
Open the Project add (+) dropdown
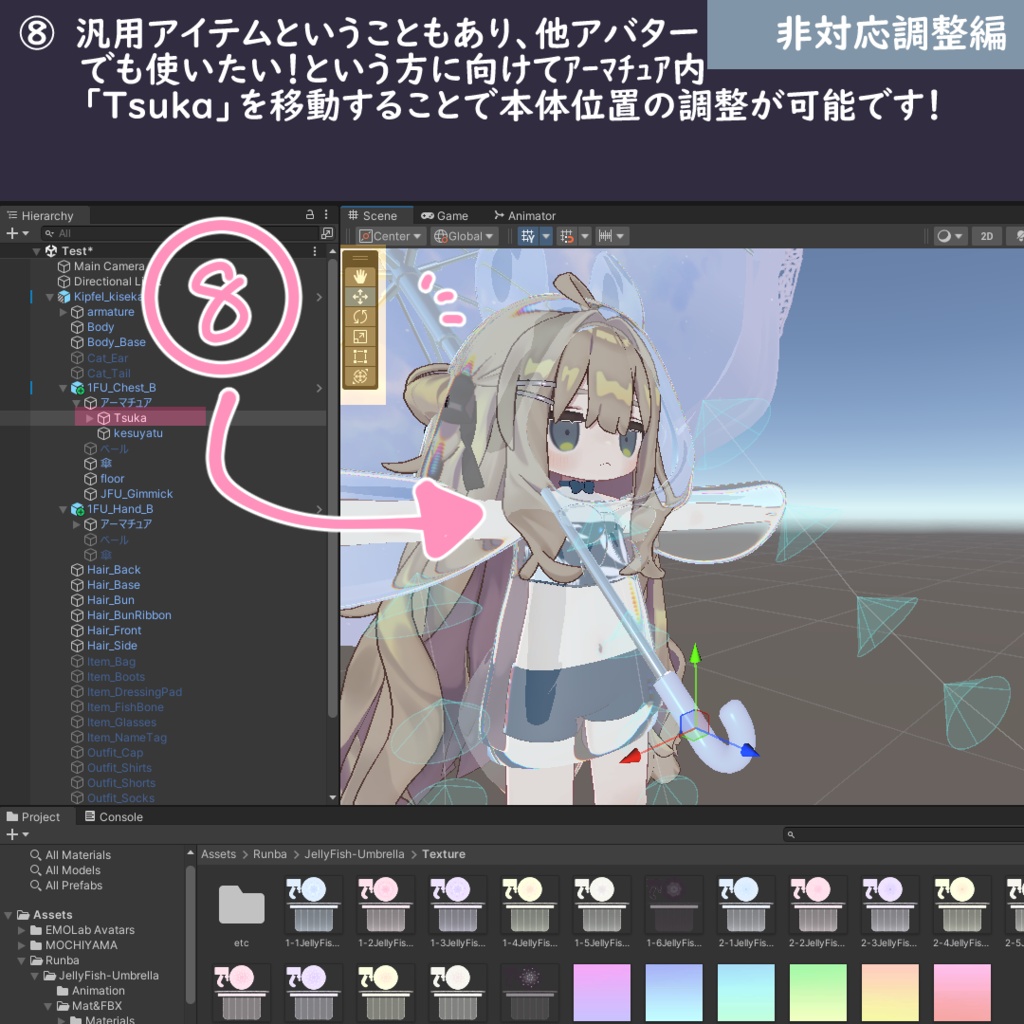point(18,834)
